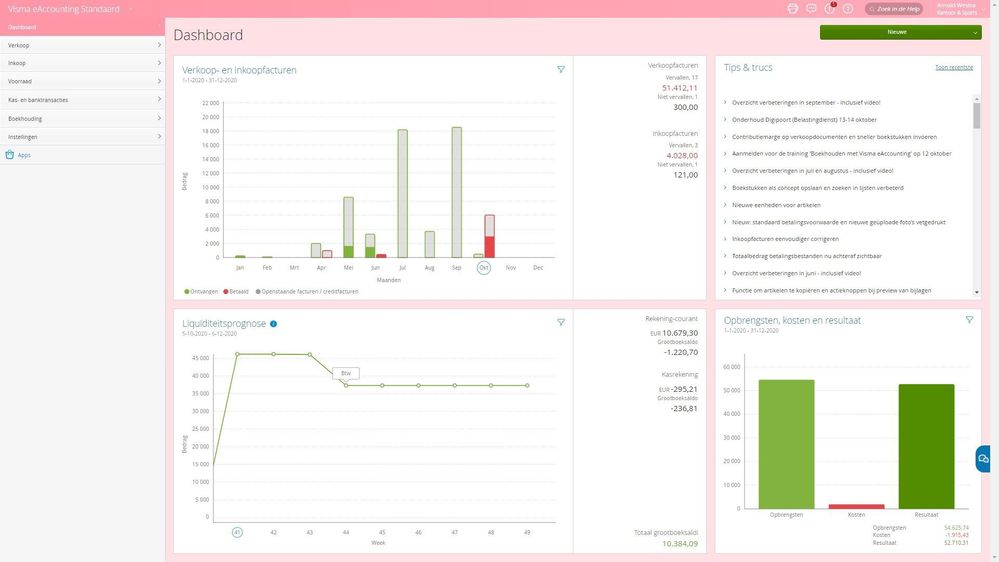999x562 pixels.
Task: Filter the Liquiditeitsprognose chart
Action: 561,322
